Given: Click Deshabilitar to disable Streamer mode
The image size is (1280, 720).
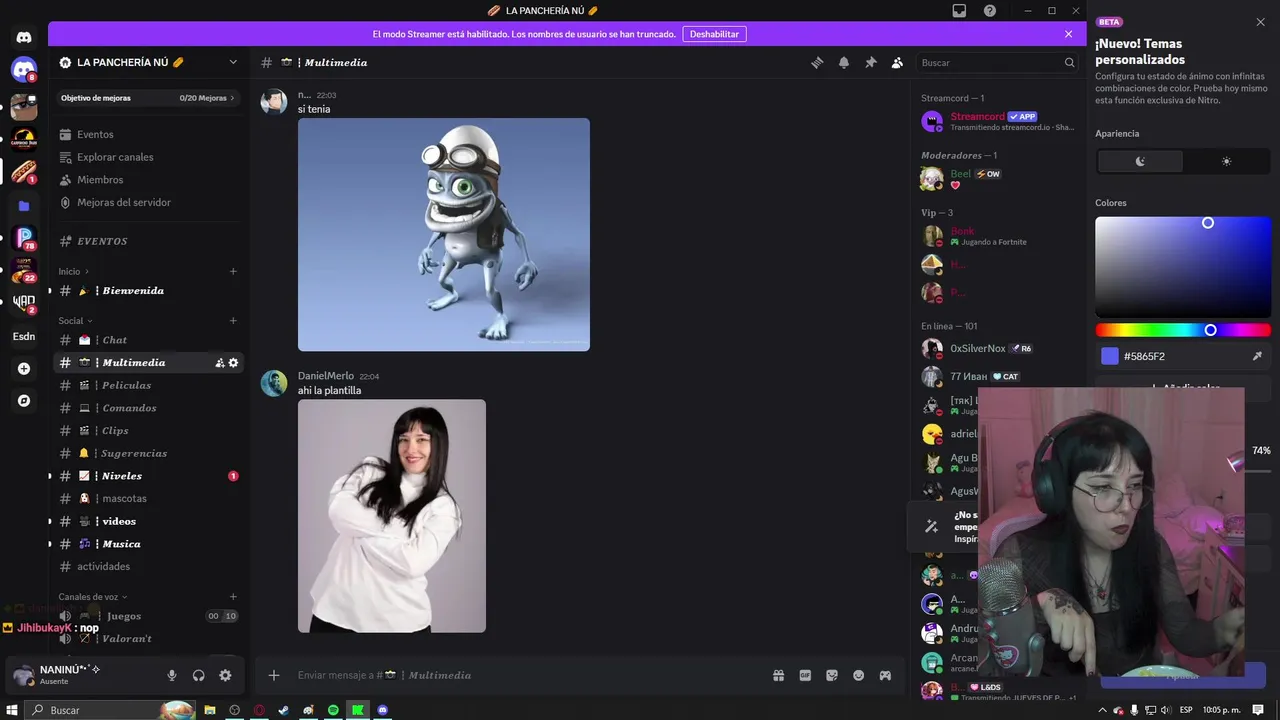Looking at the screenshot, I should click(x=714, y=34).
